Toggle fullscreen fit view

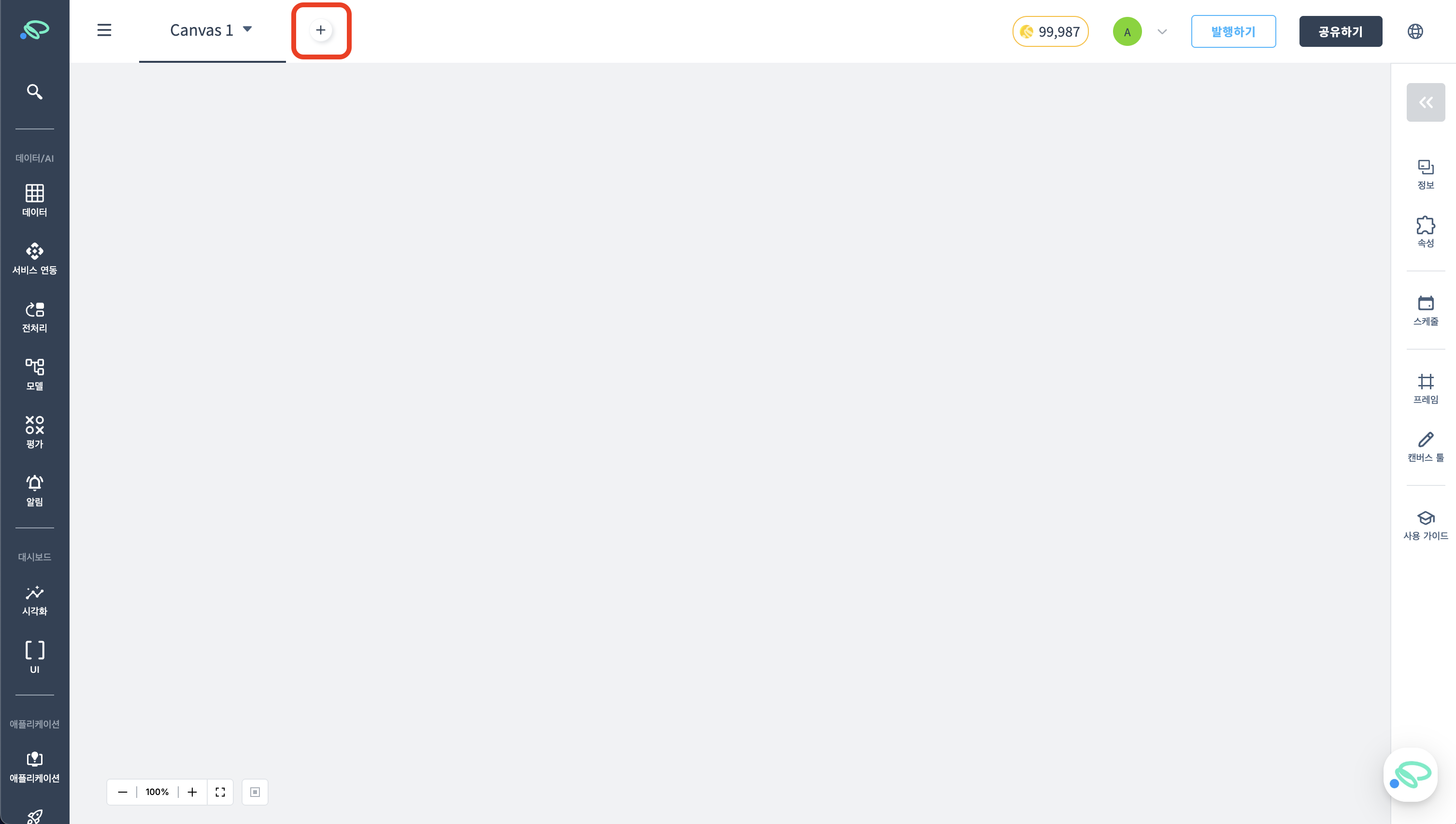pyautogui.click(x=220, y=792)
